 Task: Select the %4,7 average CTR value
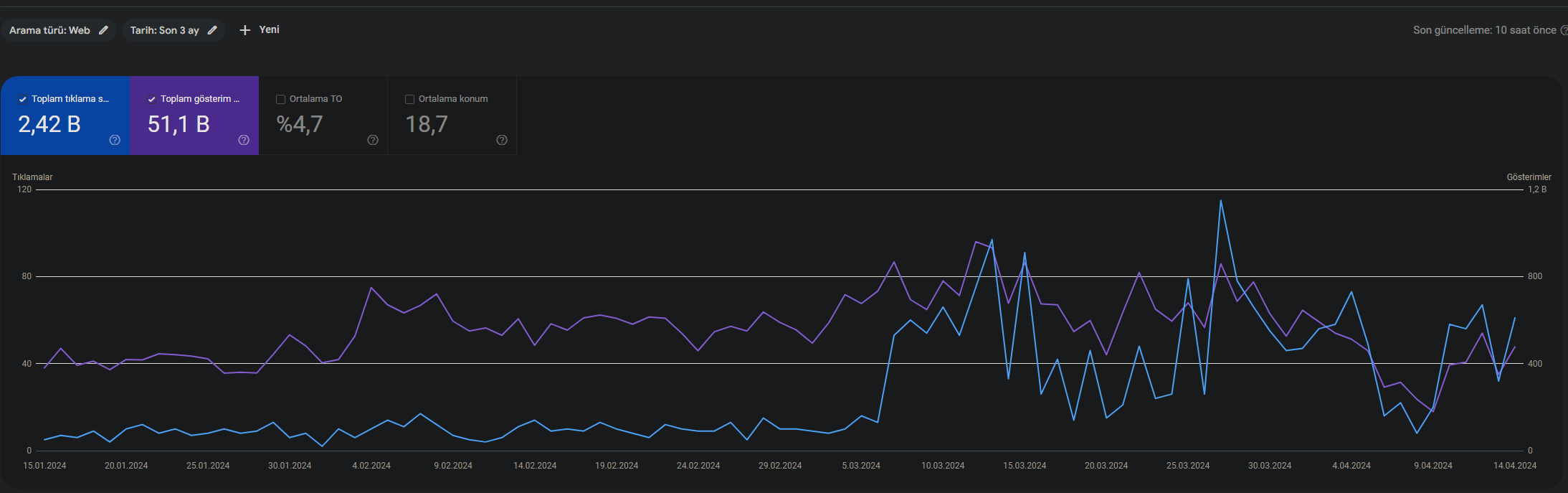(300, 125)
